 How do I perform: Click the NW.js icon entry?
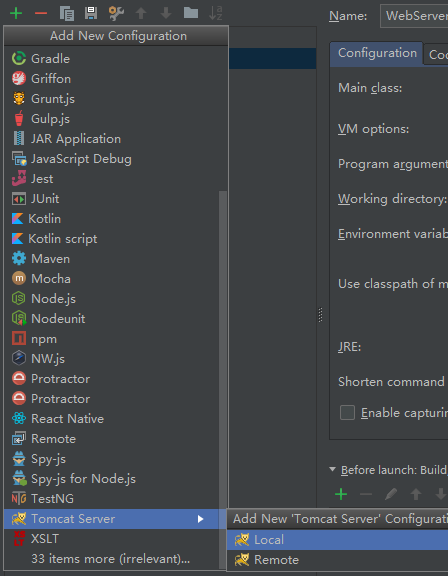pyautogui.click(x=19, y=359)
